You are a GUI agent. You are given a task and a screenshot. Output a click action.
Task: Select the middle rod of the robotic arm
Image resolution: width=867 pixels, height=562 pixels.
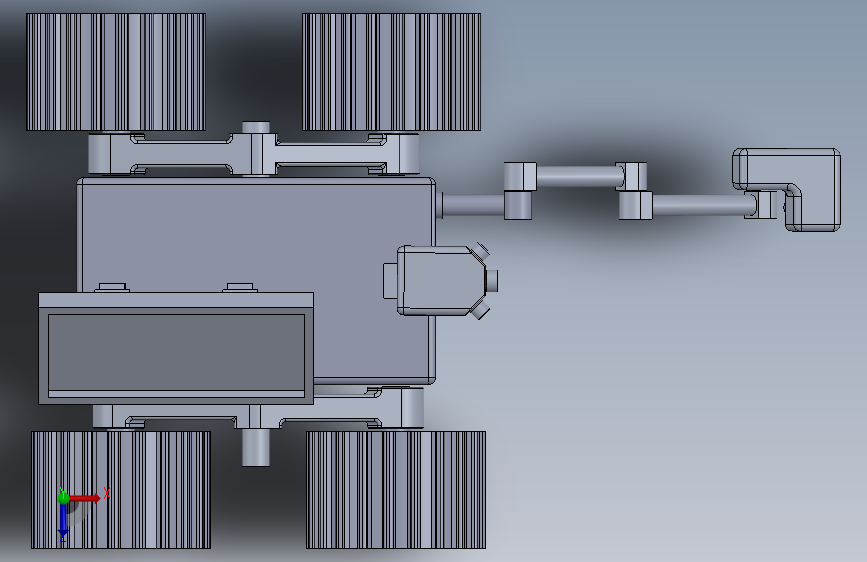[x=579, y=176]
